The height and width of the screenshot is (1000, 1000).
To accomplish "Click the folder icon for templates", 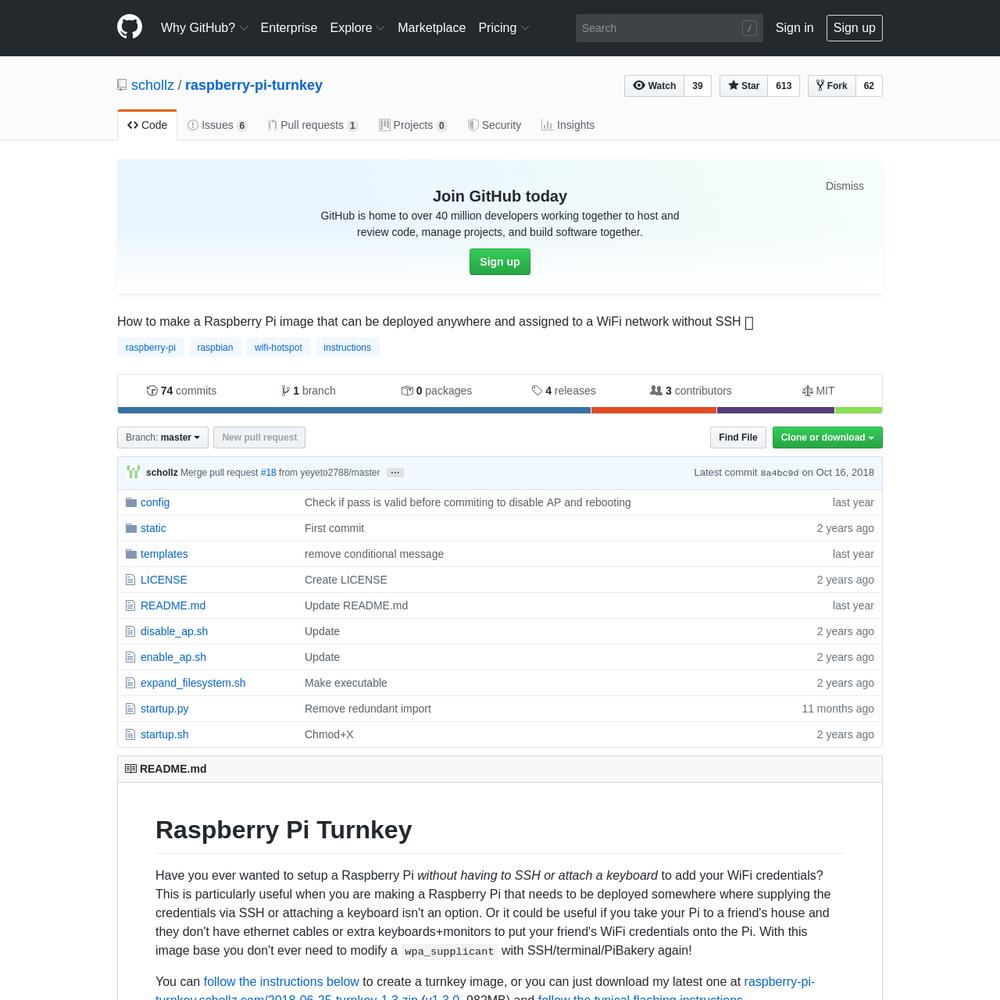I will point(131,554).
